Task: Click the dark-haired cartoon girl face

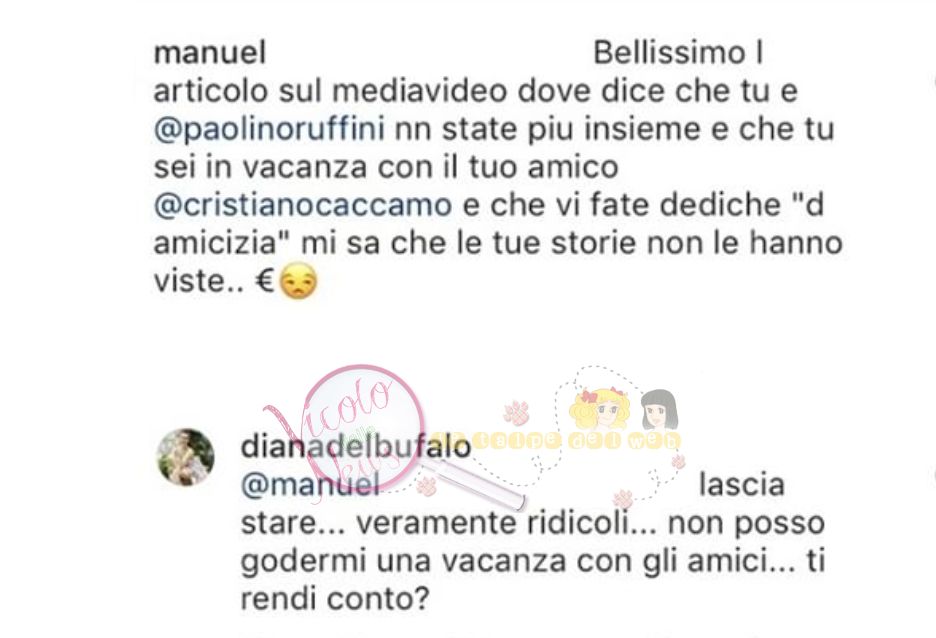Action: click(659, 409)
